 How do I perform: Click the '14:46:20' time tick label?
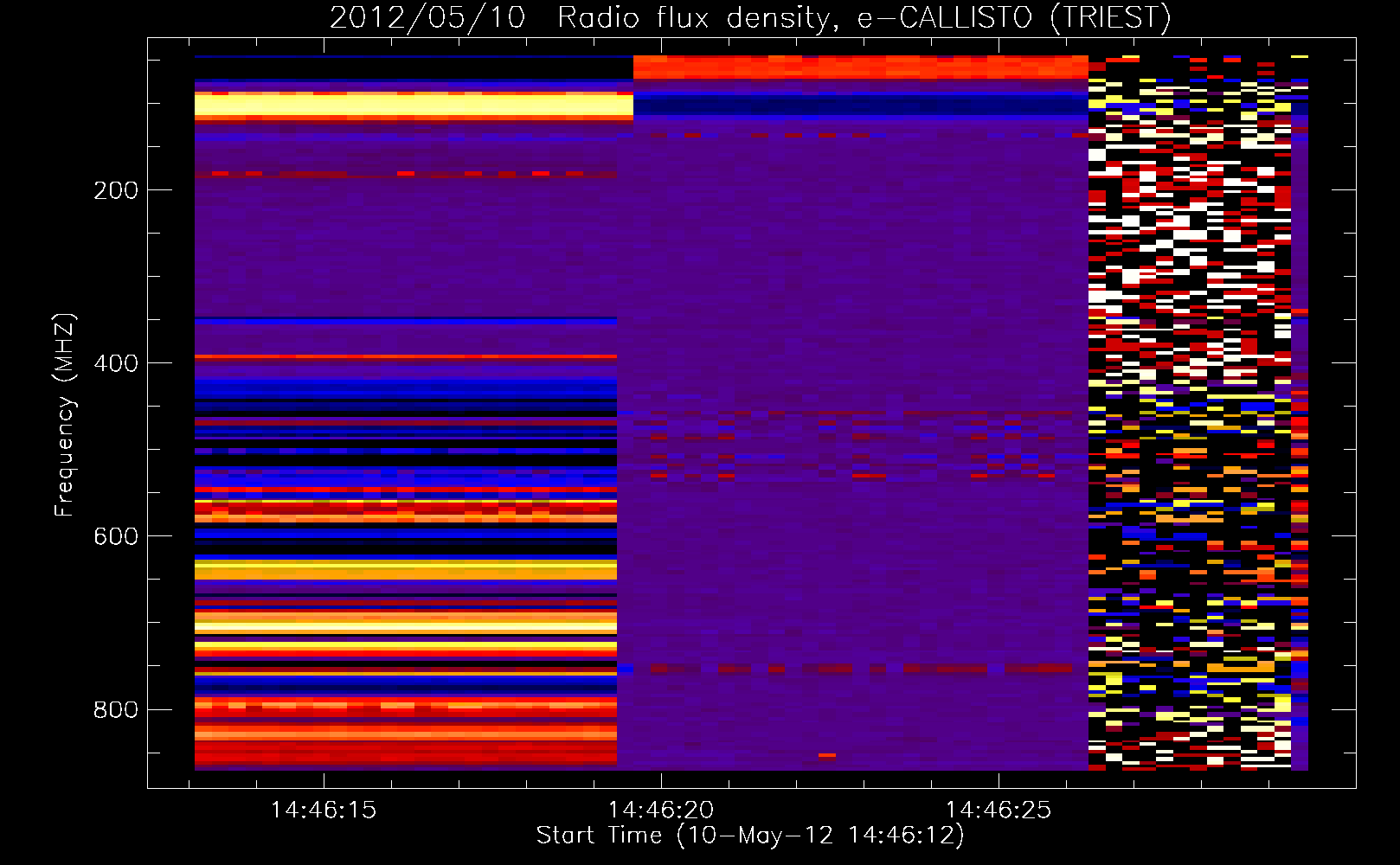[x=661, y=811]
